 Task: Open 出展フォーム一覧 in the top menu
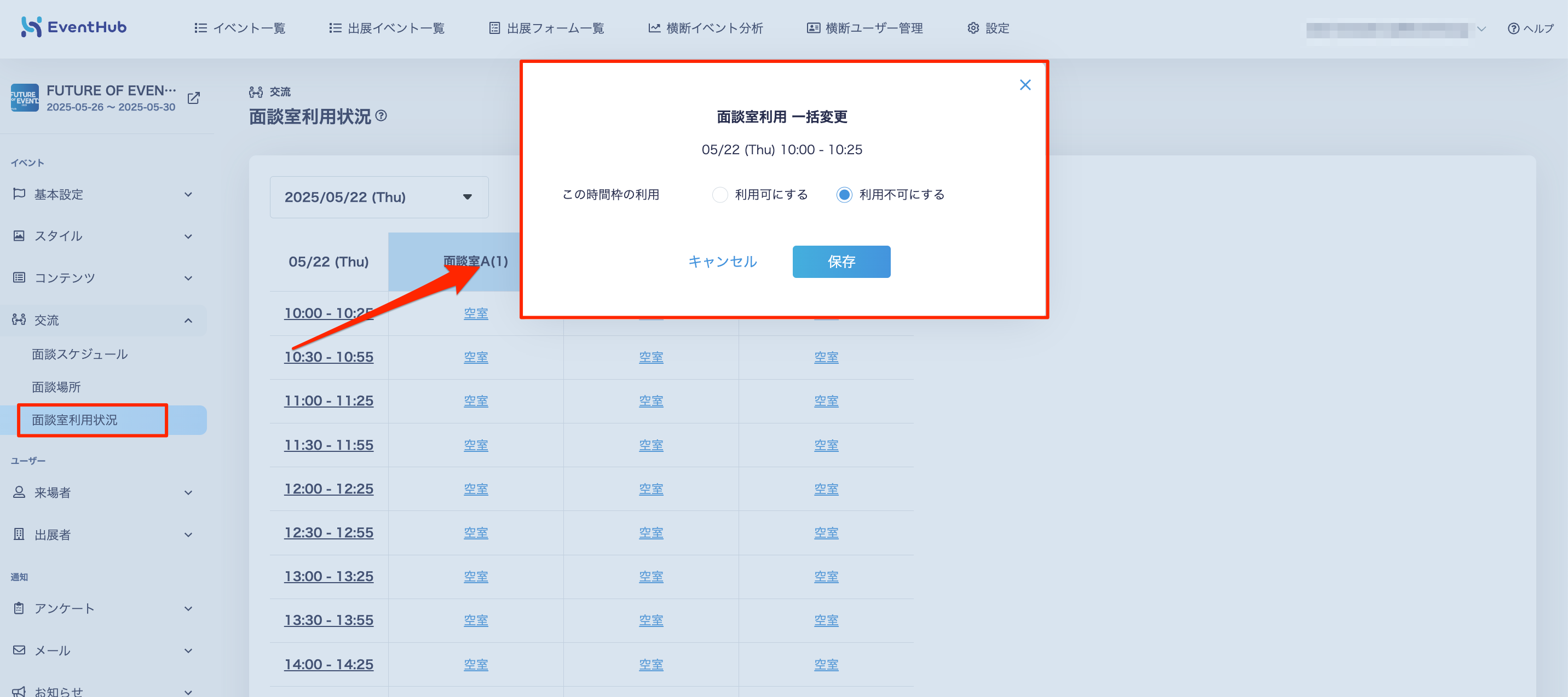546,28
